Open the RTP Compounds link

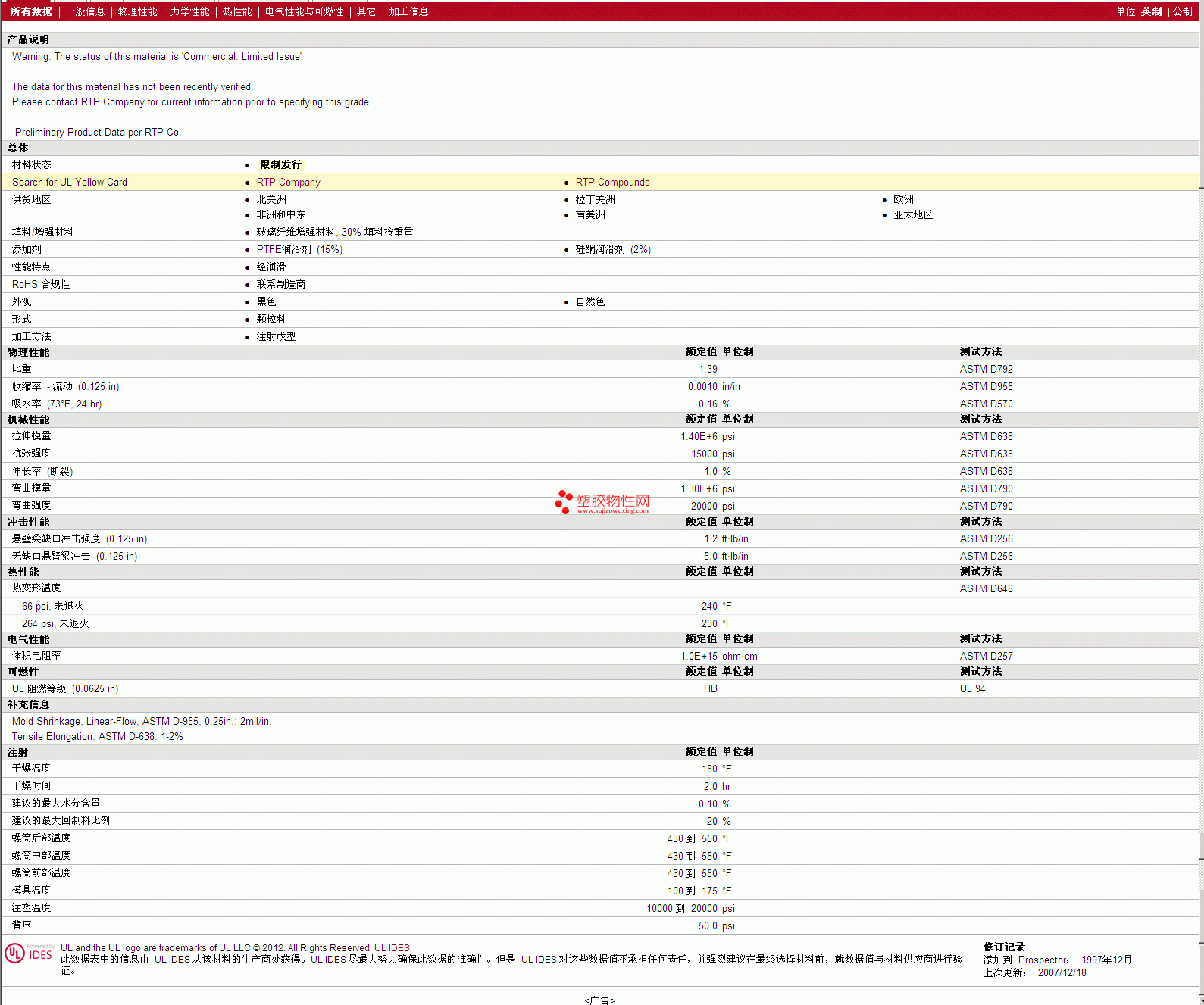[x=612, y=183]
